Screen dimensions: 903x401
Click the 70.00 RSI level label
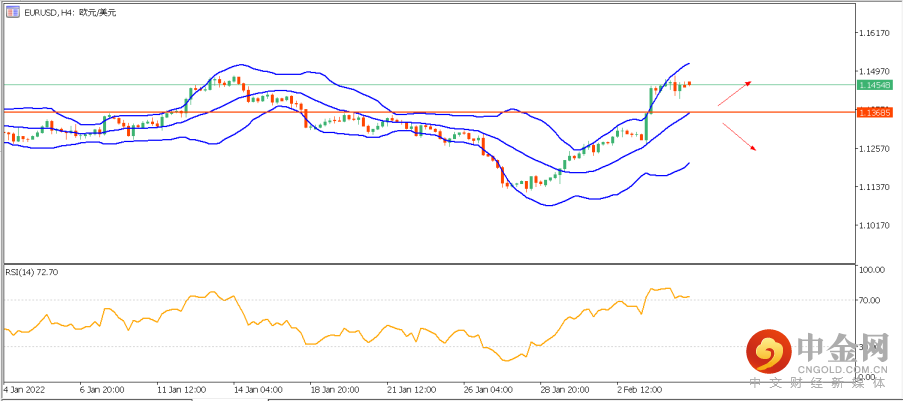pos(872,300)
